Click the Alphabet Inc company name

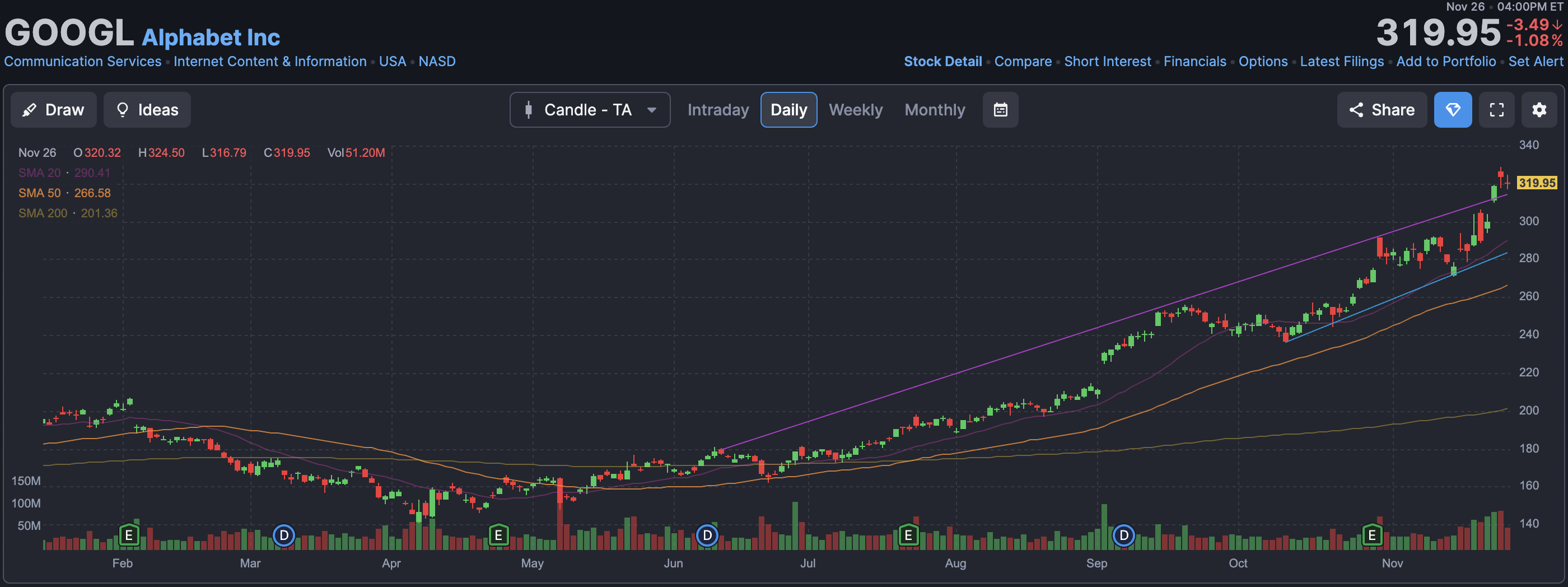211,38
